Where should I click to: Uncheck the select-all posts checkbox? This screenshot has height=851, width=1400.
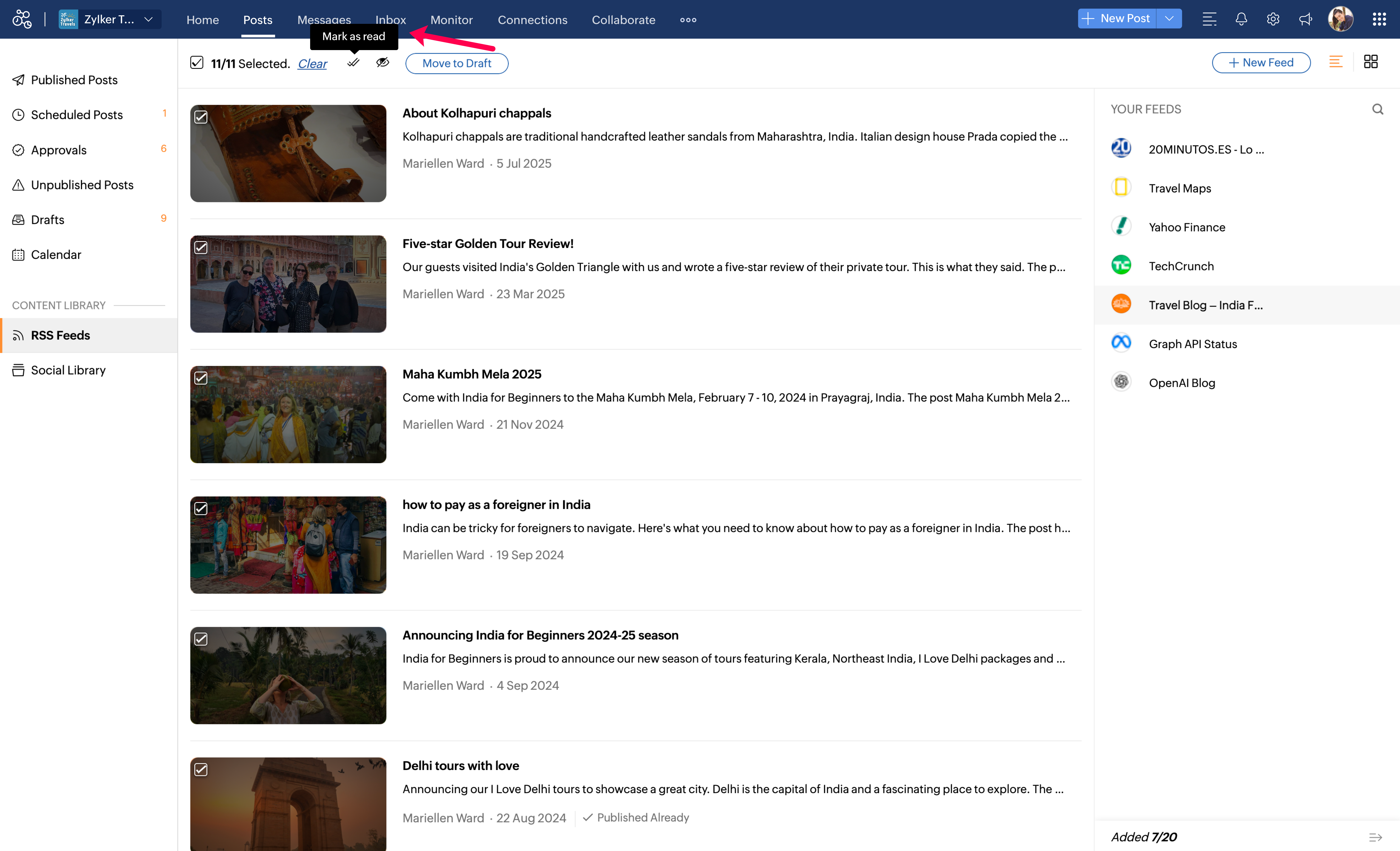click(197, 62)
